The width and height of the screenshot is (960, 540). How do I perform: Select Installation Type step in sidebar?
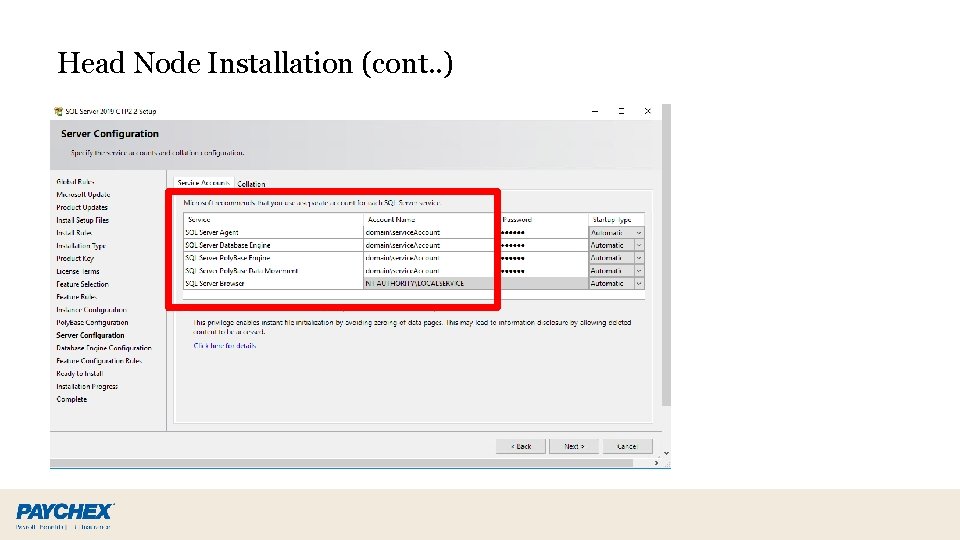point(81,246)
